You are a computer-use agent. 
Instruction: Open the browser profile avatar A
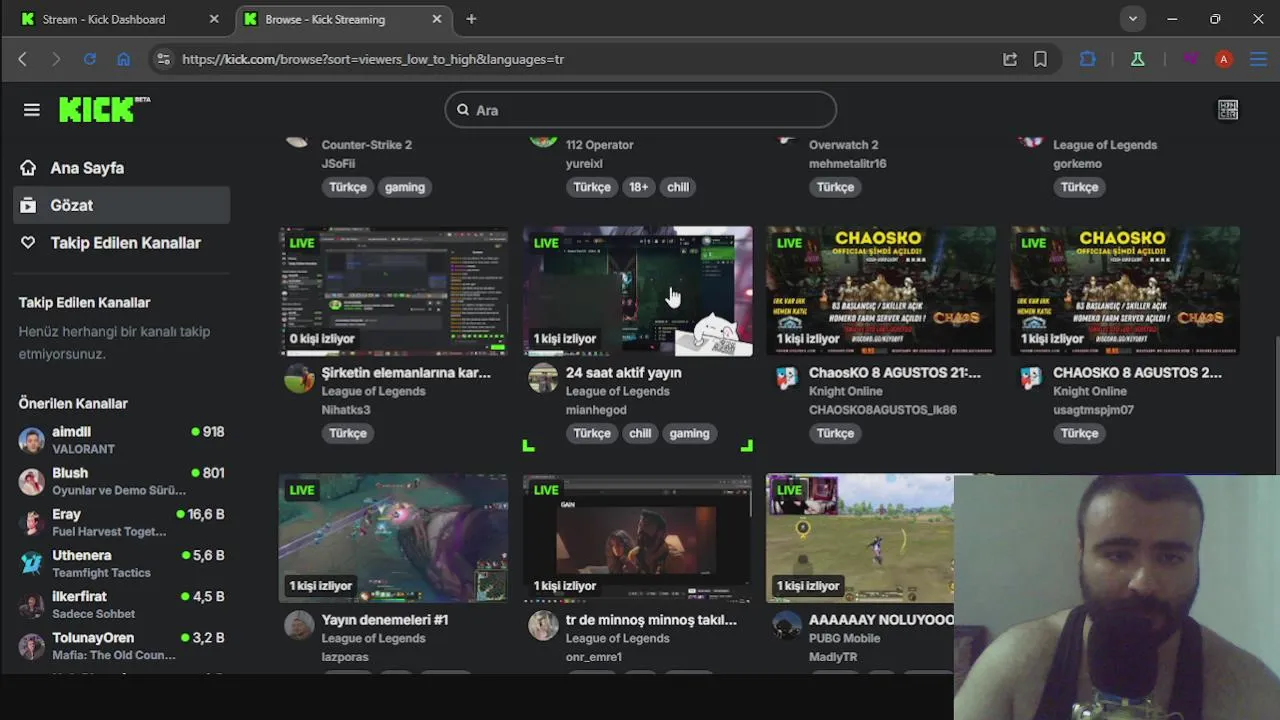coord(1223,59)
